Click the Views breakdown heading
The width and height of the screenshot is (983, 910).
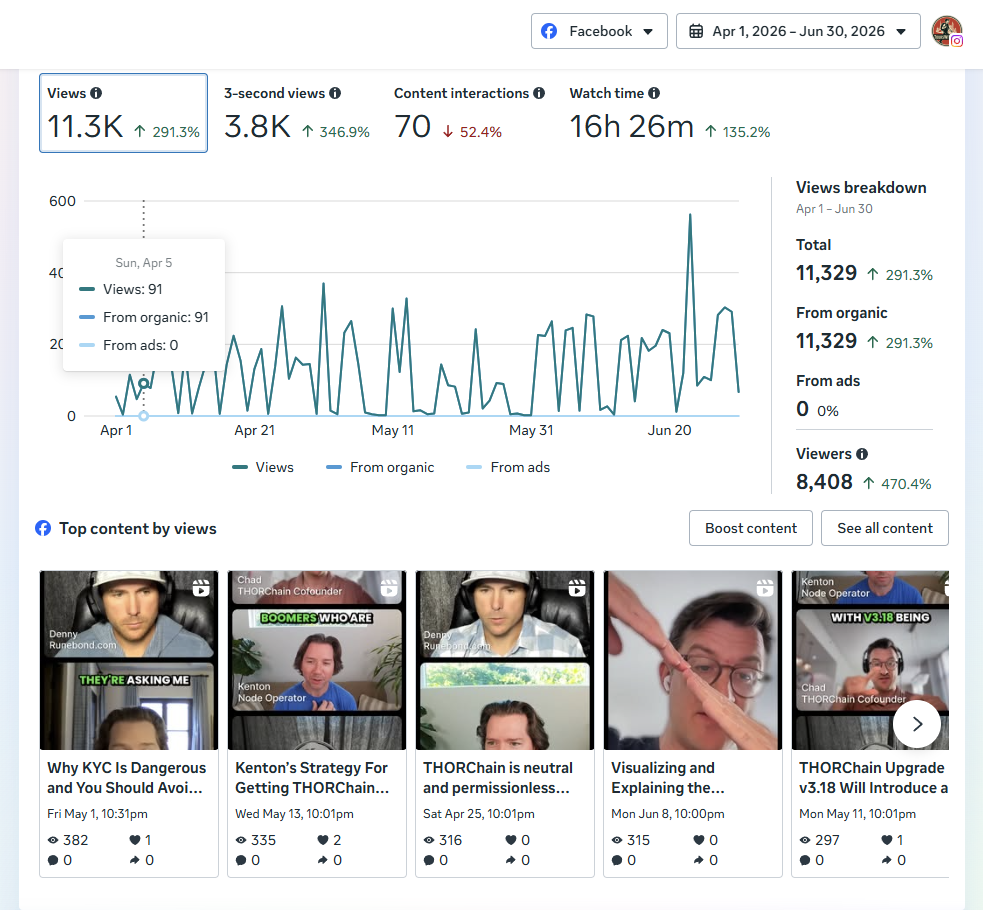[x=861, y=187]
